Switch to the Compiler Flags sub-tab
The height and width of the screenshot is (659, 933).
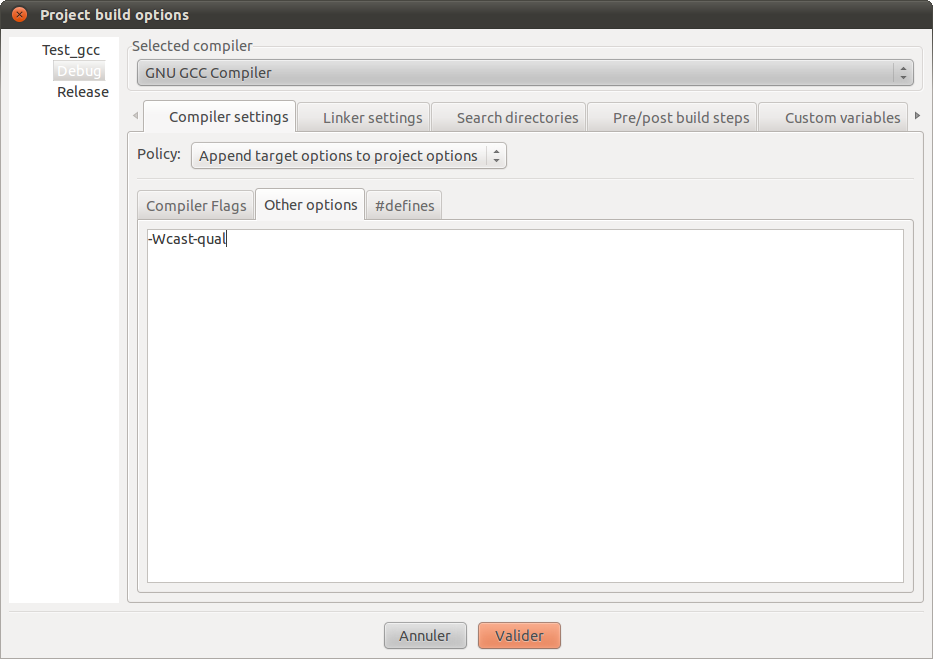[196, 206]
